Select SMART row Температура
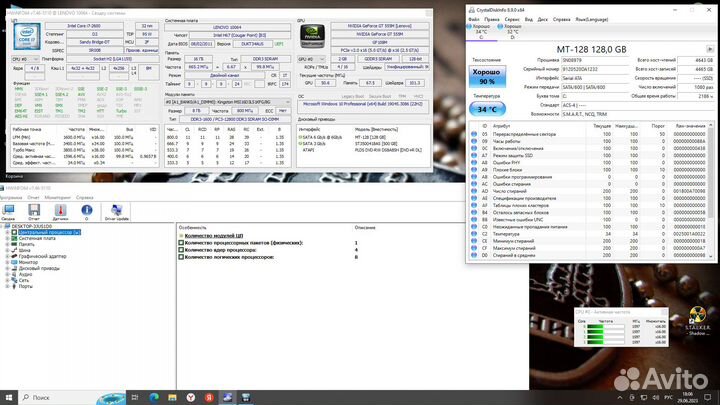 (589, 234)
